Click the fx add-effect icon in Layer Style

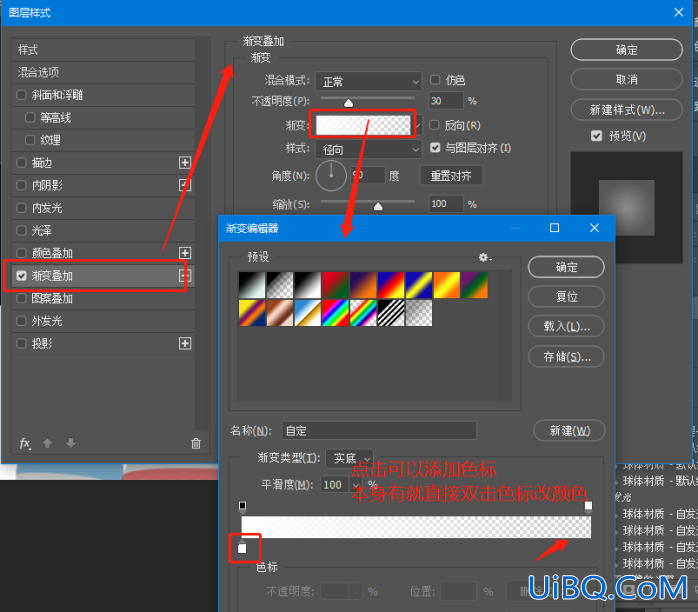click(25, 443)
